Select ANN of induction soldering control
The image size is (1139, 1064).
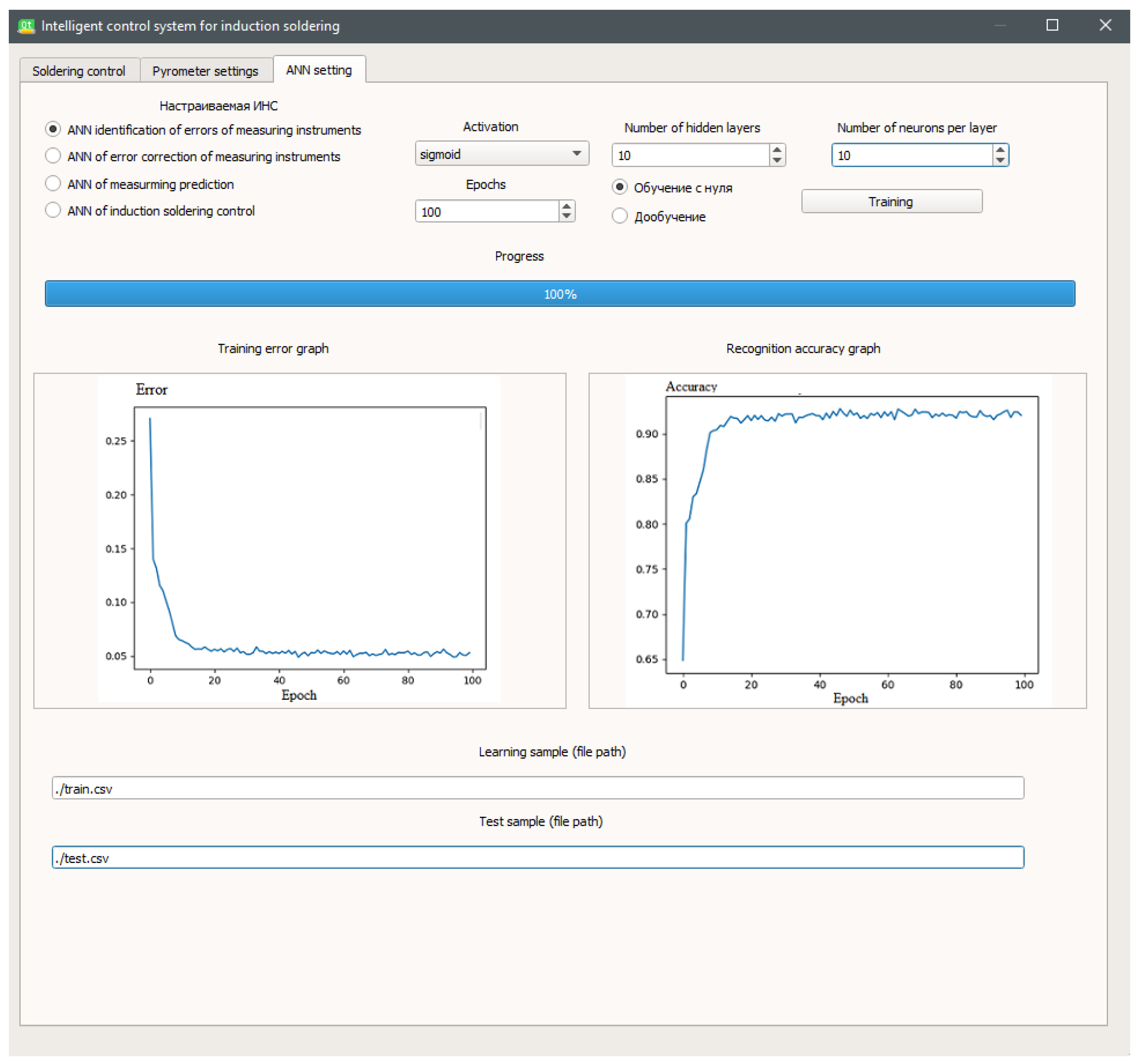(x=53, y=210)
